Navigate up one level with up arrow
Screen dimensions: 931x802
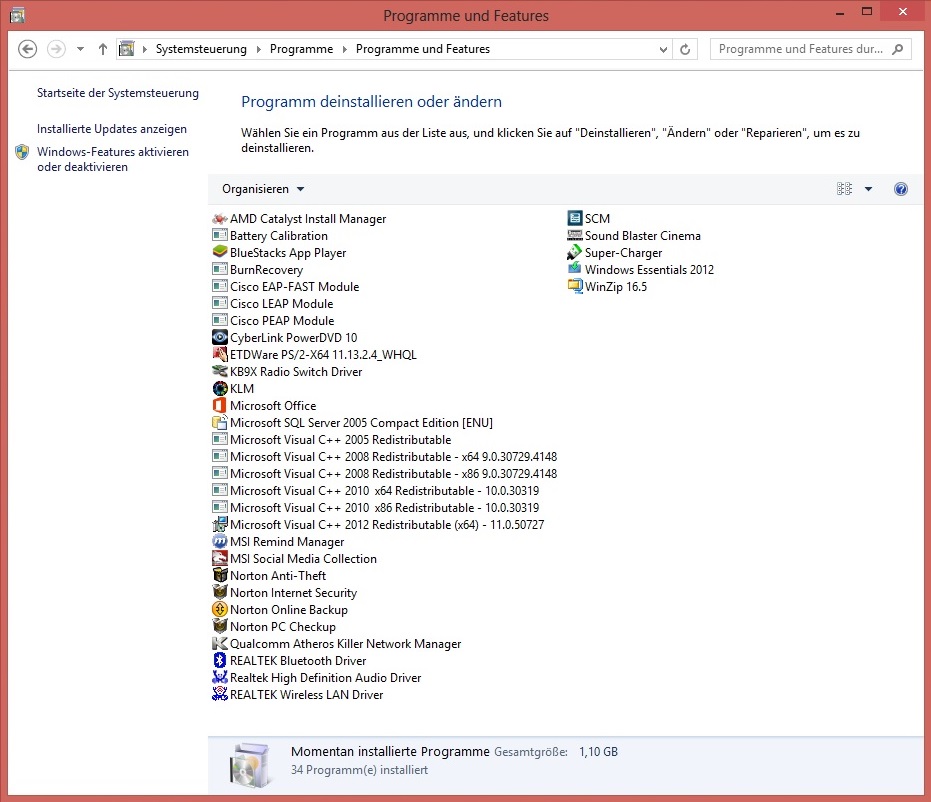(x=103, y=49)
